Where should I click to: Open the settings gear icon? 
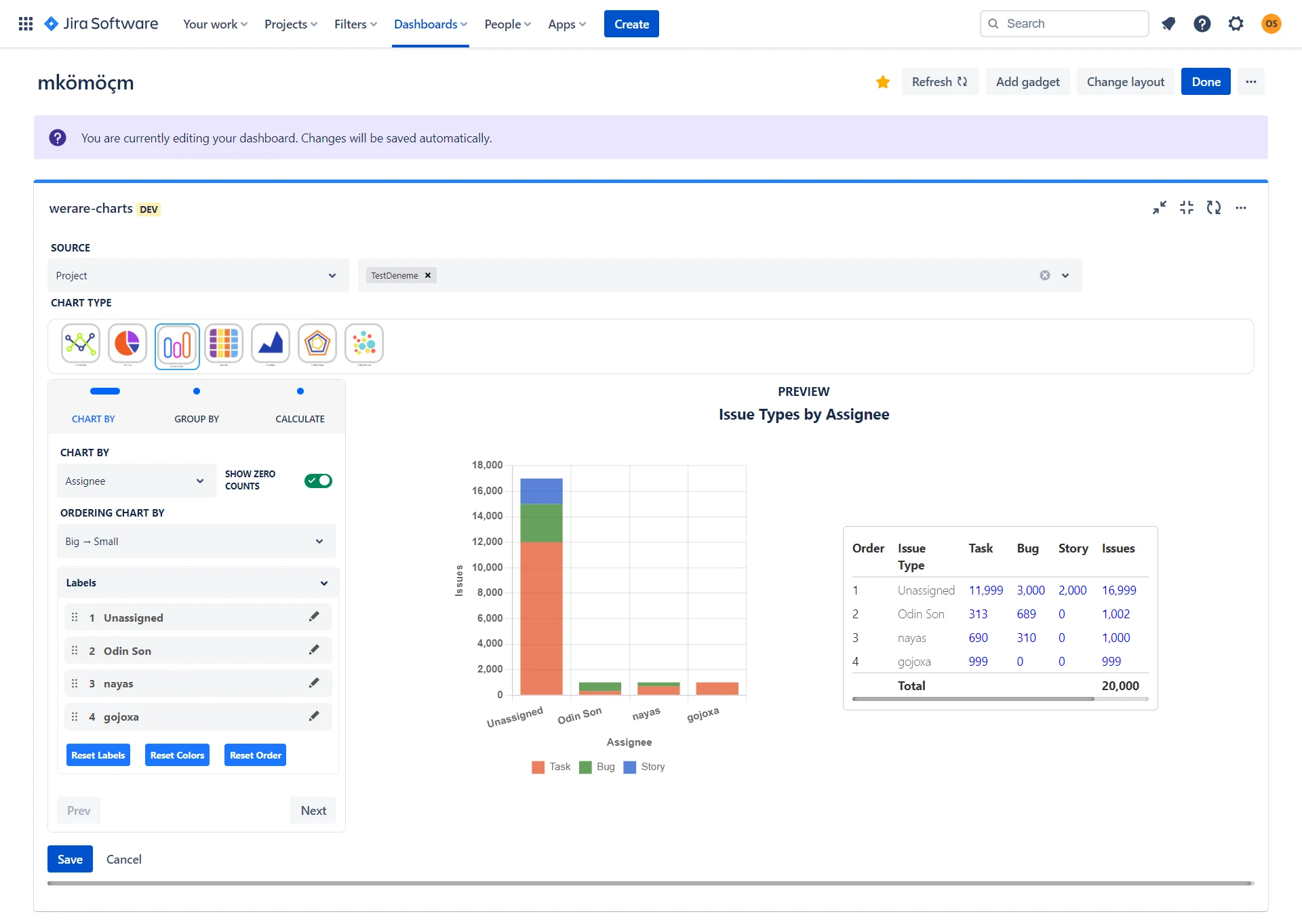pyautogui.click(x=1236, y=24)
